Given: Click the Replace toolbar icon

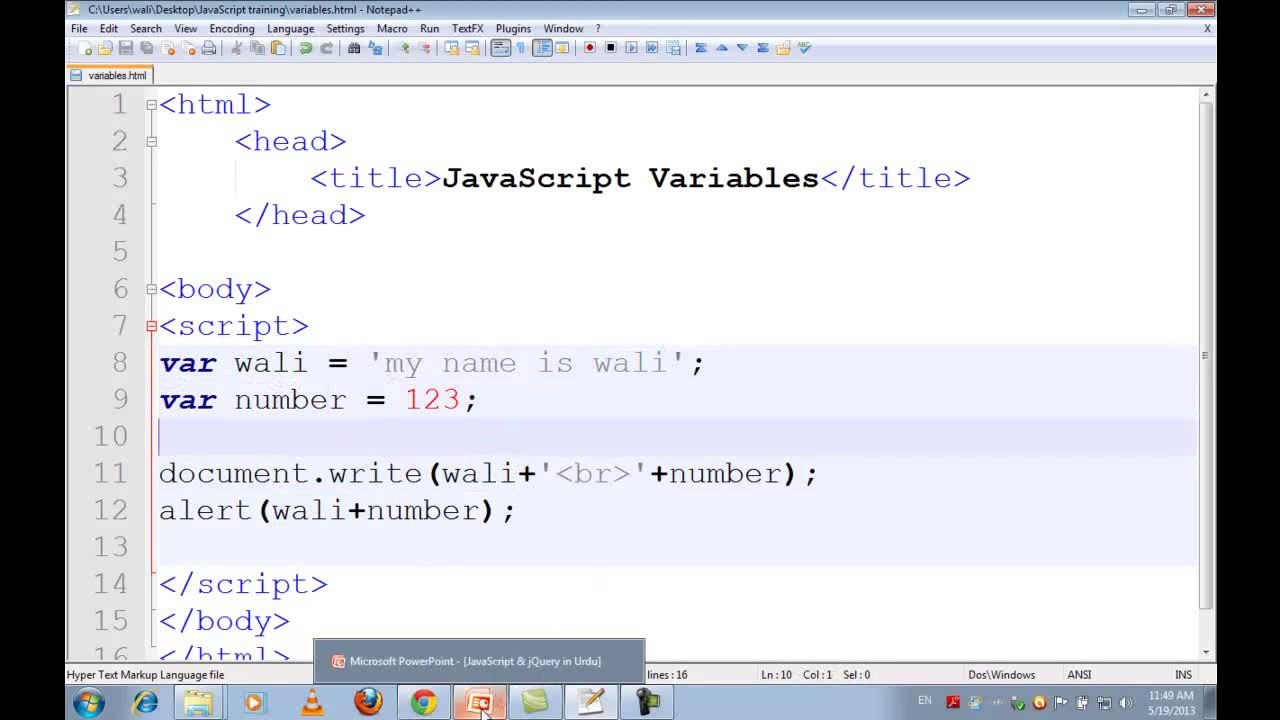Looking at the screenshot, I should [x=375, y=48].
